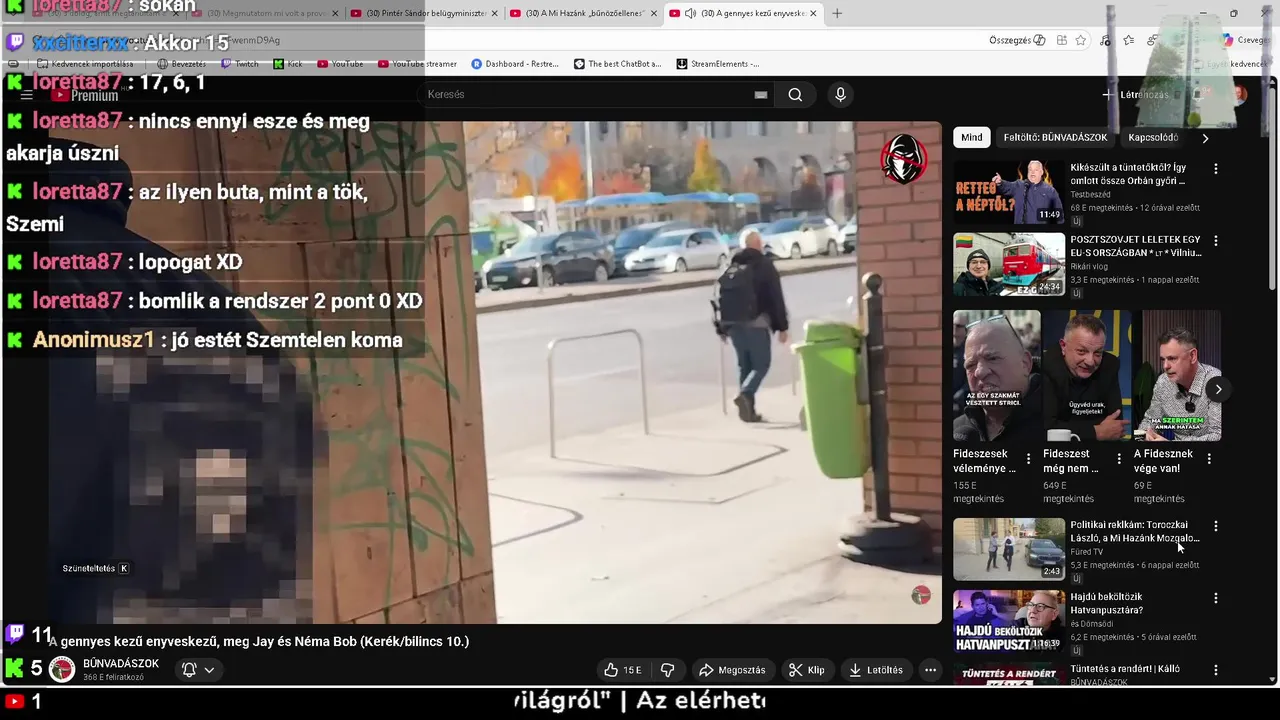
Task: Close the A gennyes kezű enyveskezű tab
Action: (813, 13)
